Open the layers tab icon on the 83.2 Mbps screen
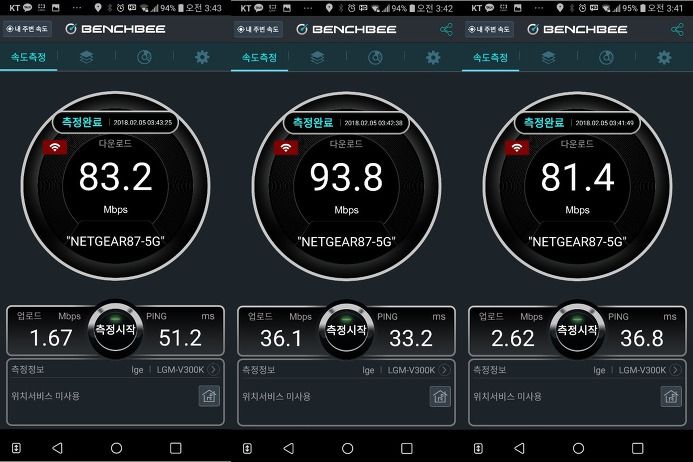The width and height of the screenshot is (693, 462). pos(87,57)
